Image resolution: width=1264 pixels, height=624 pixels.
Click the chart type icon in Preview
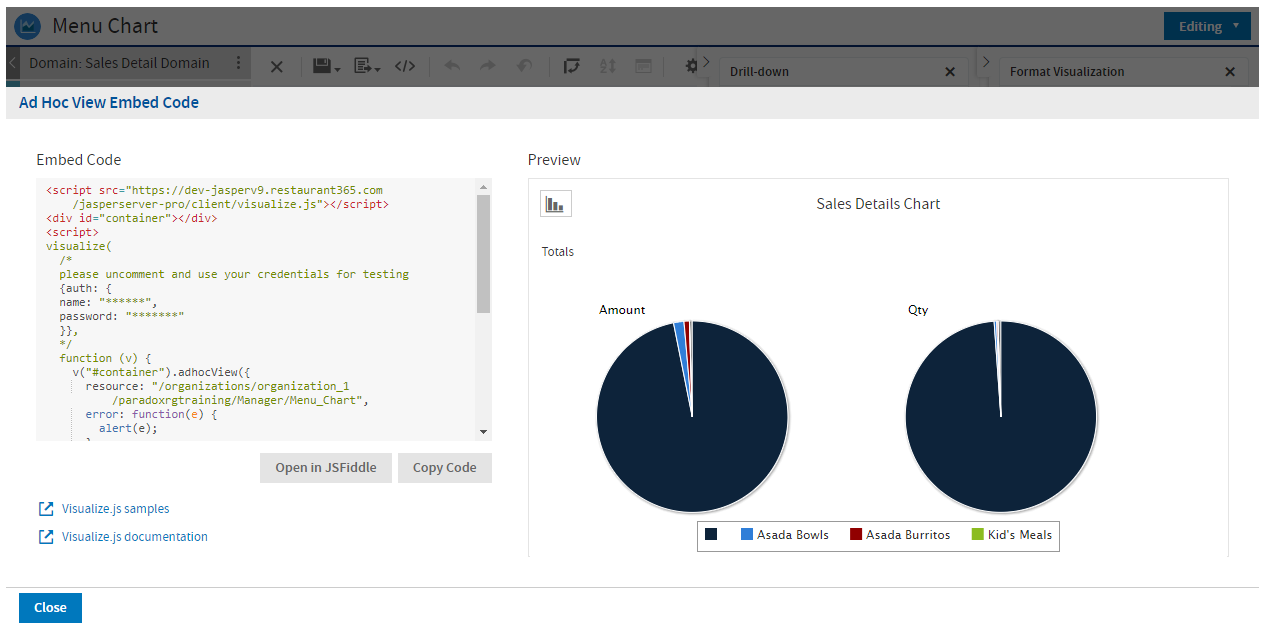tap(556, 204)
